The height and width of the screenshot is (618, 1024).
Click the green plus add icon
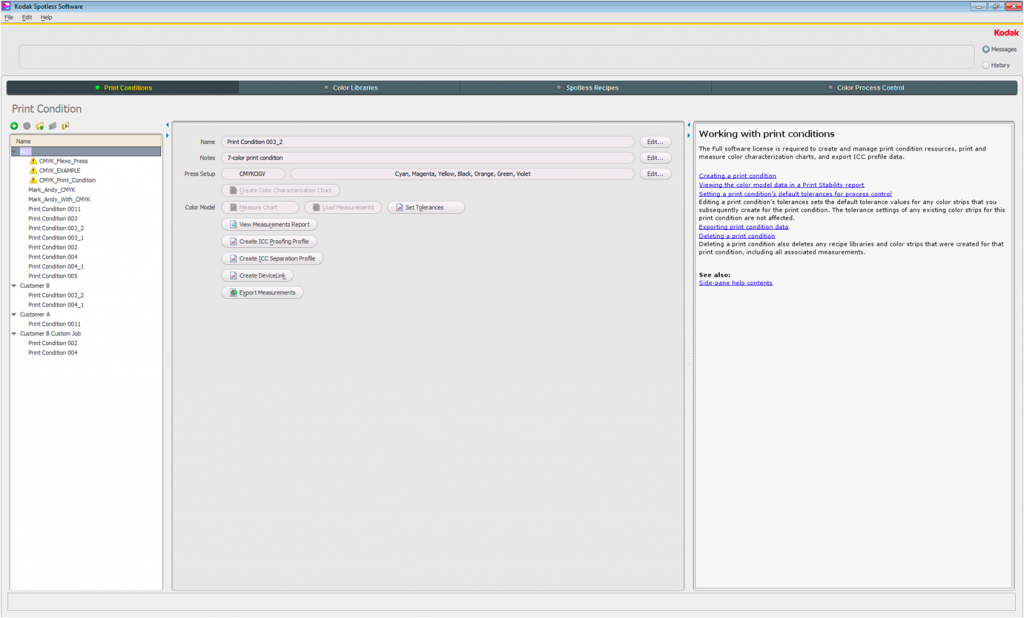[x=14, y=126]
